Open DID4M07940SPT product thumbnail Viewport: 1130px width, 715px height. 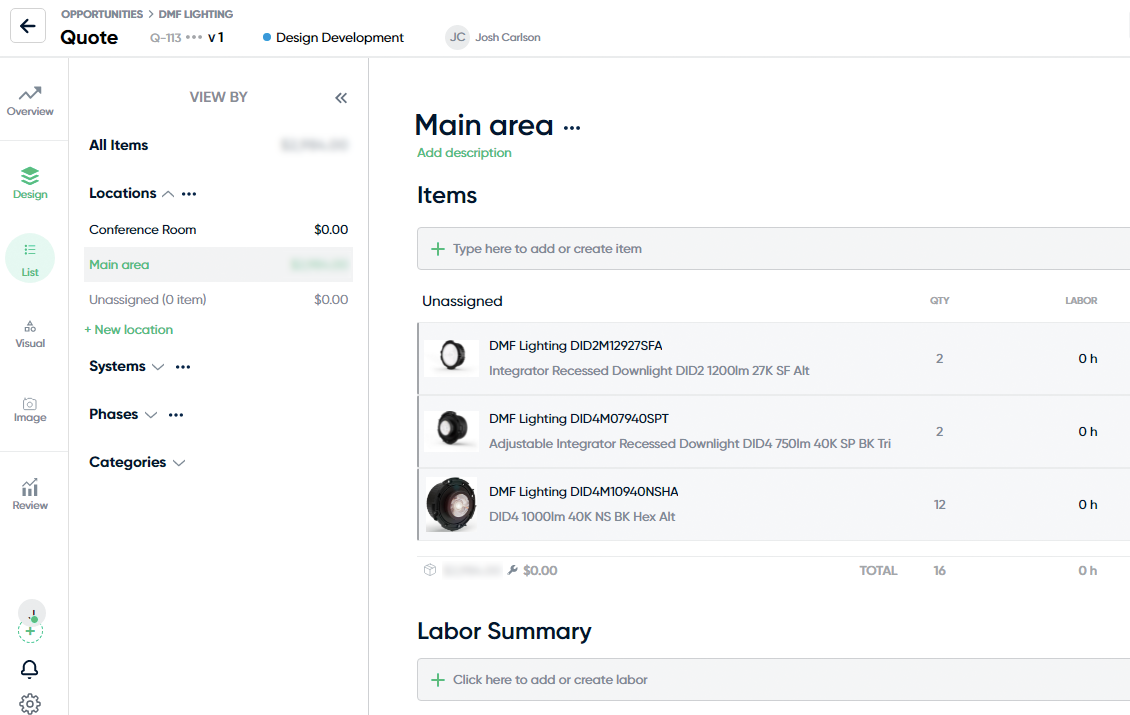(452, 430)
